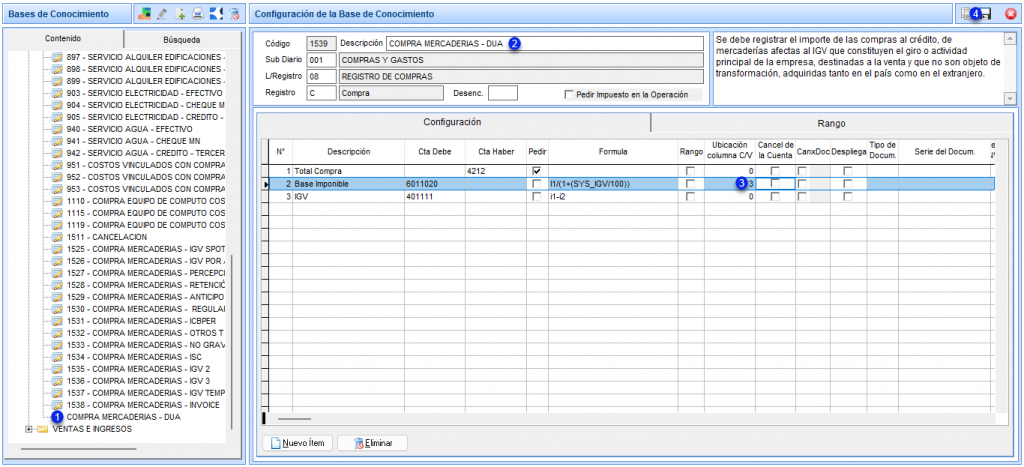This screenshot has height=467, width=1024.
Task: Click the trash icon on Eliminar button
Action: pos(358,443)
